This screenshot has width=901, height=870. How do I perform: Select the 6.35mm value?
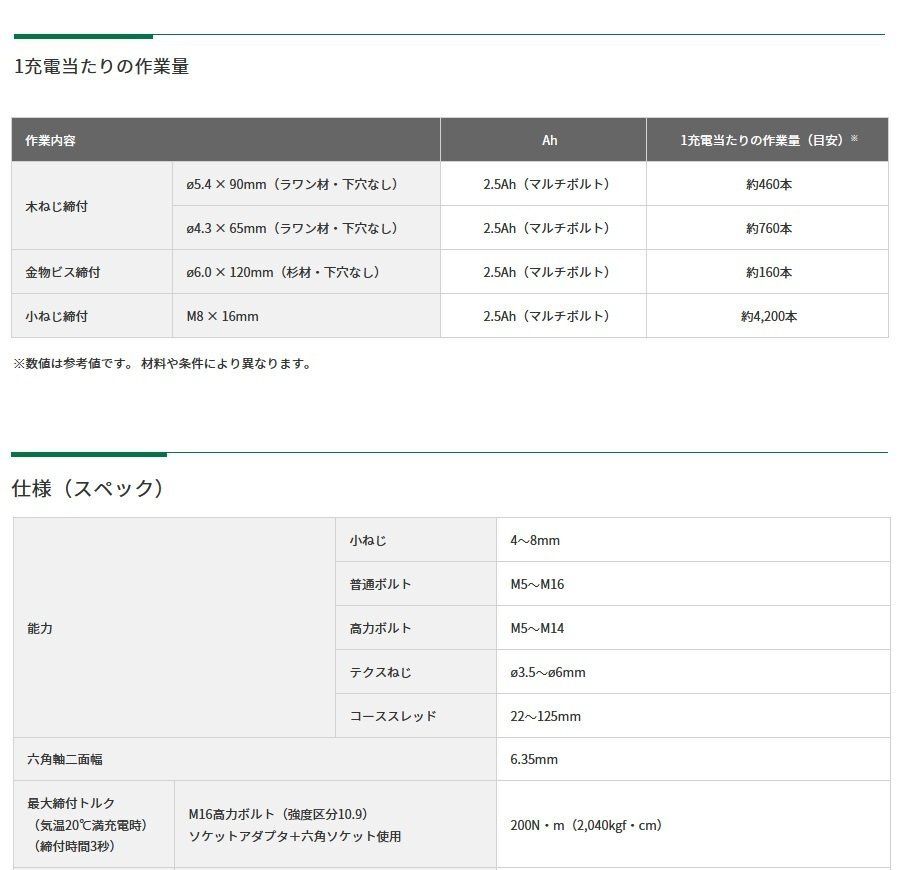[x=534, y=759]
